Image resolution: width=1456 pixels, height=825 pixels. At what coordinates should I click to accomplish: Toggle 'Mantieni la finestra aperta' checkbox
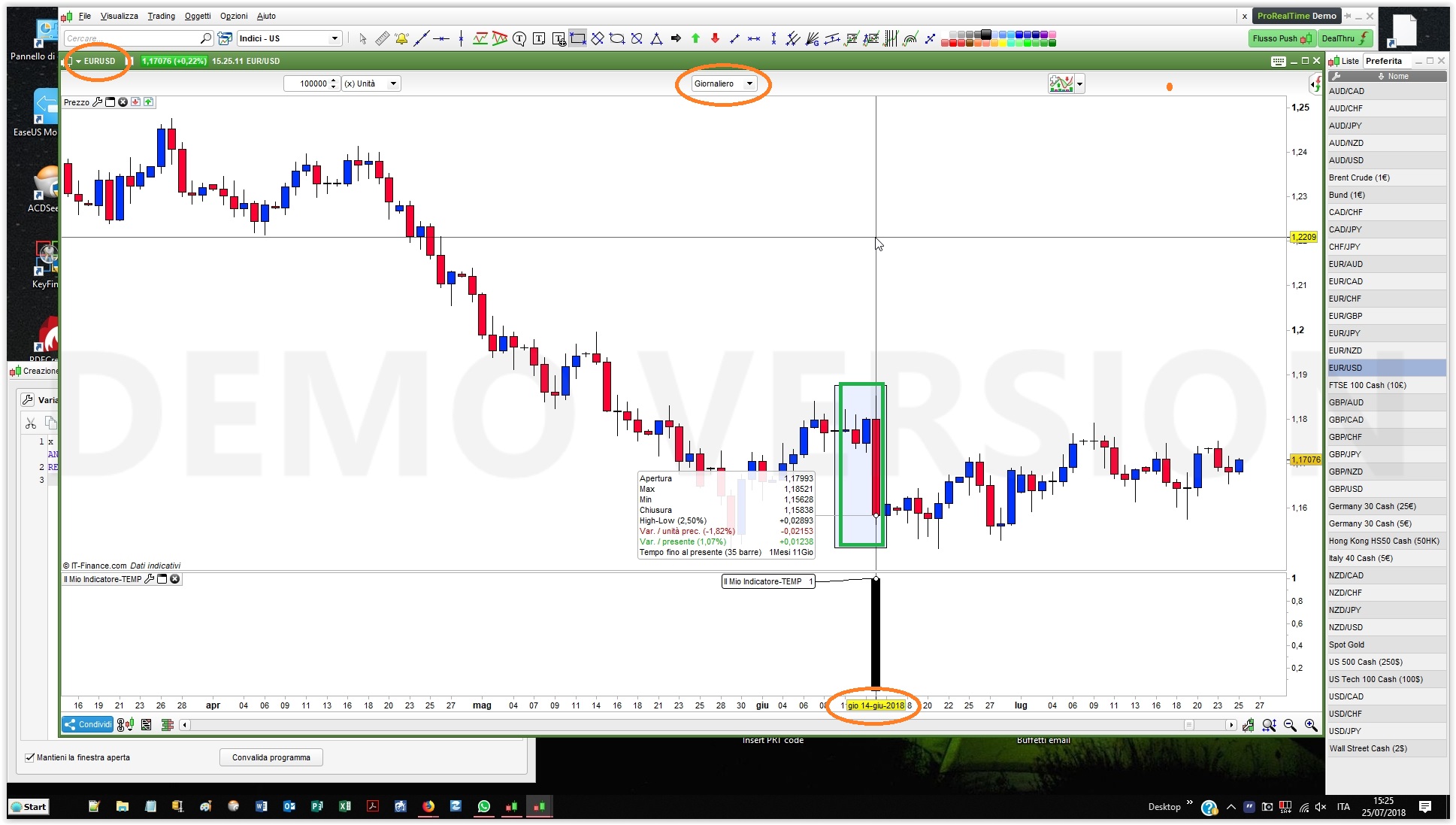tap(30, 757)
